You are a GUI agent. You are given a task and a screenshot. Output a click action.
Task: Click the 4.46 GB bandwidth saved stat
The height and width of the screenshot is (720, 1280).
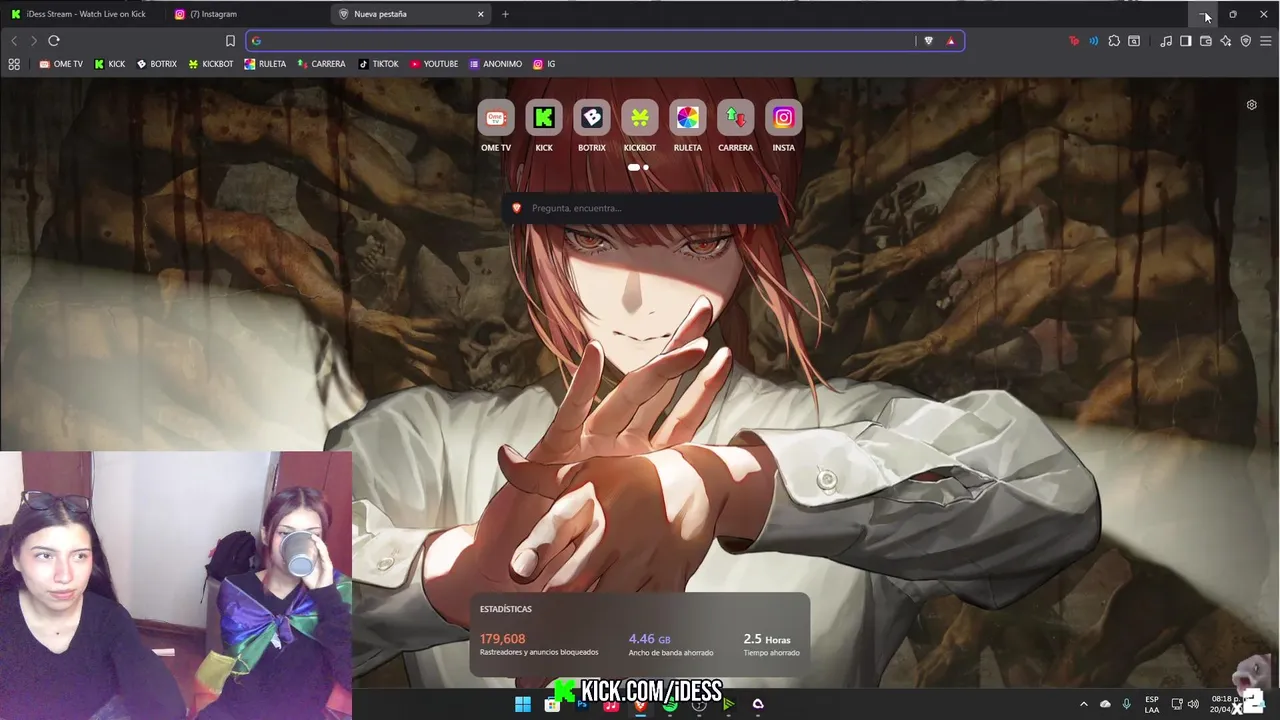coord(670,645)
